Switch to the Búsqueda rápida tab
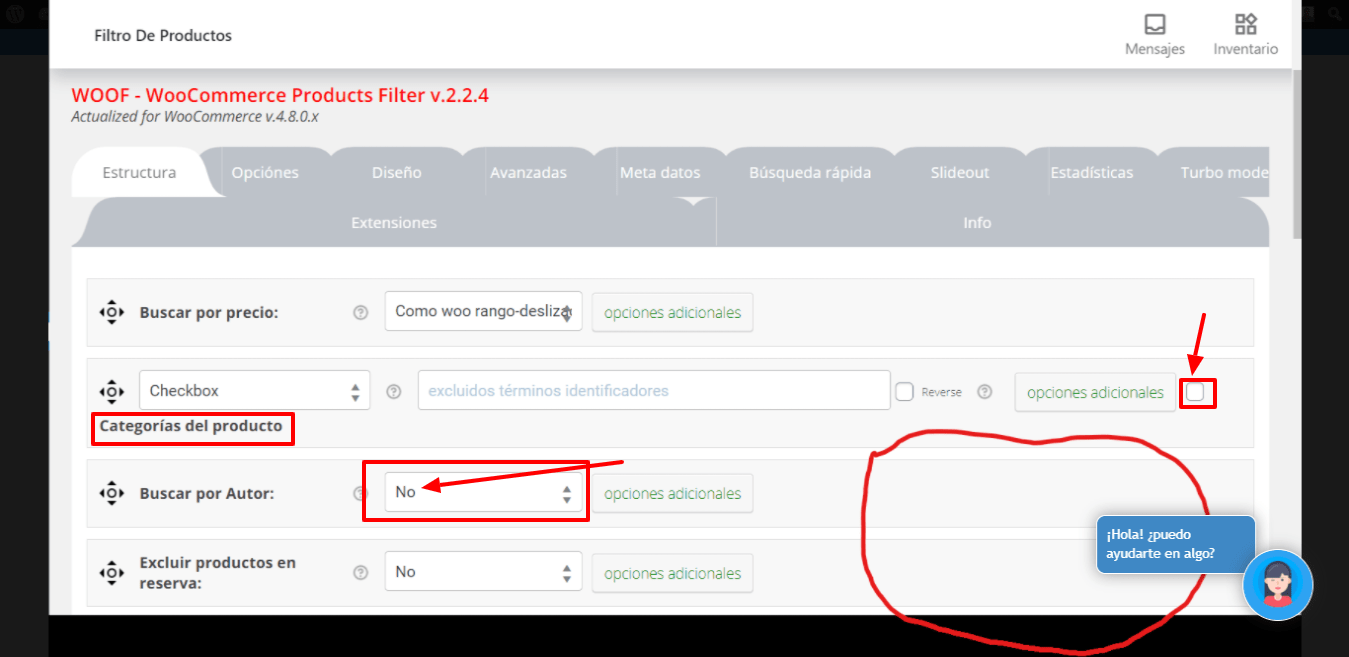 [810, 172]
